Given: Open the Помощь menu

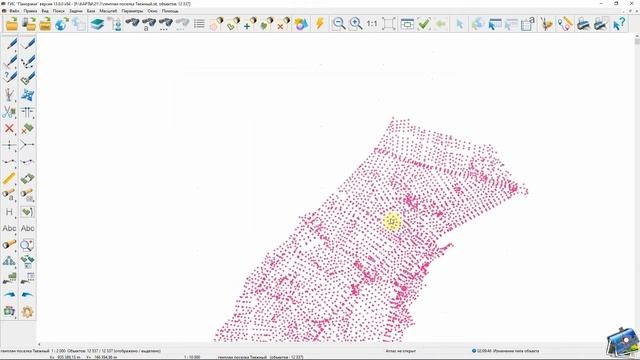Looking at the screenshot, I should (x=170, y=11).
